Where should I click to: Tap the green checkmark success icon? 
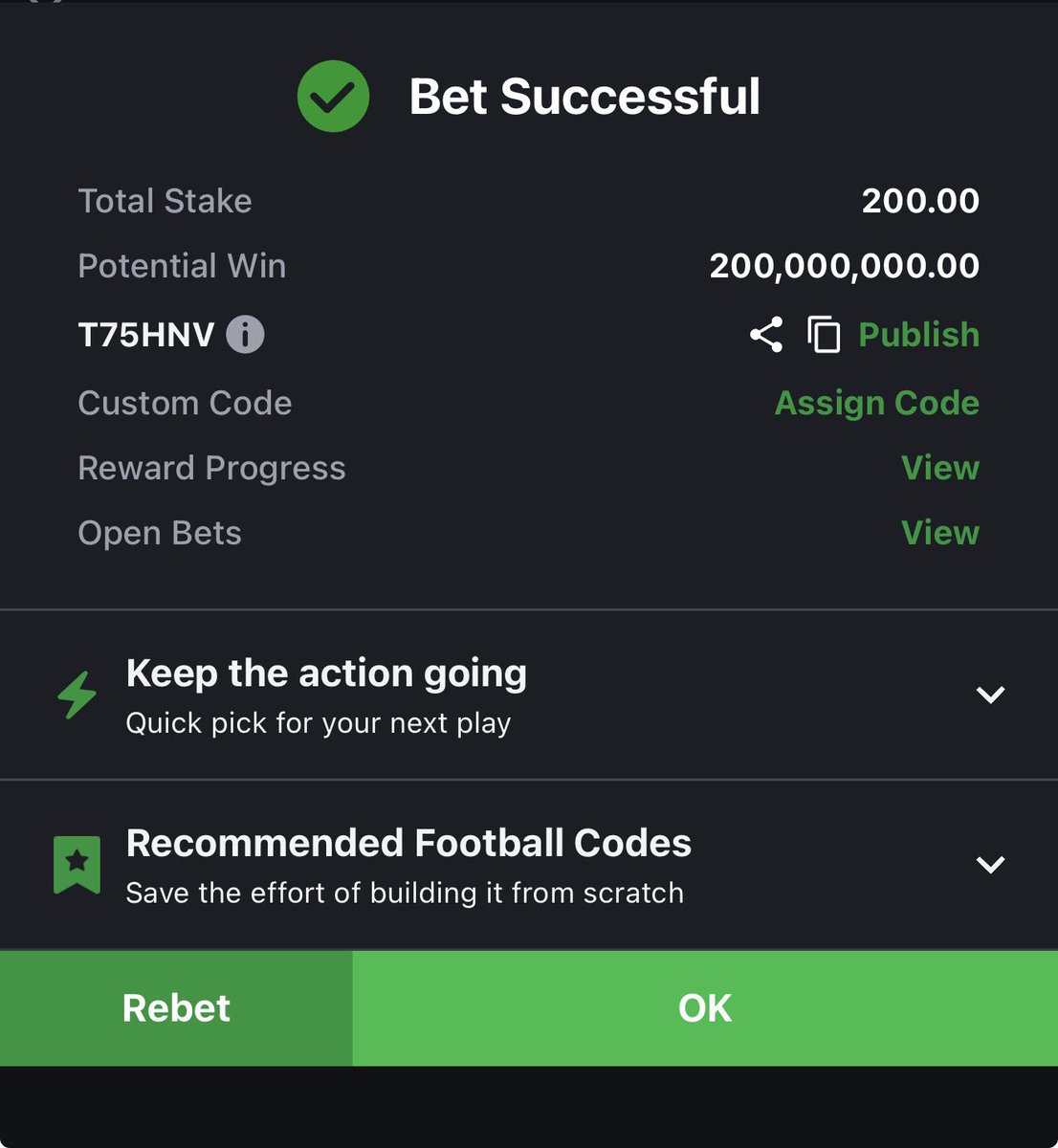pyautogui.click(x=333, y=96)
